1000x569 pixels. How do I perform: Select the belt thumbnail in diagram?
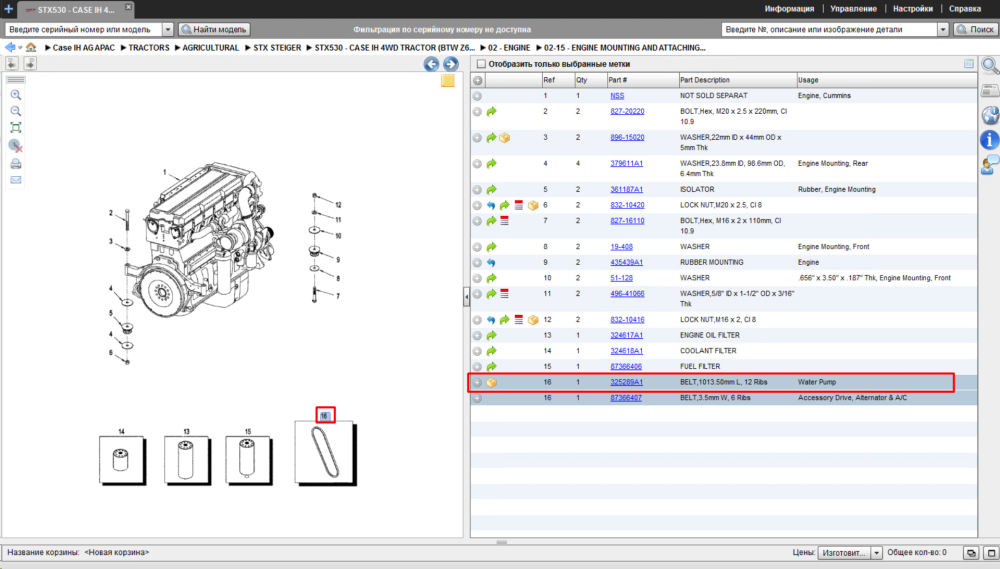[x=325, y=453]
